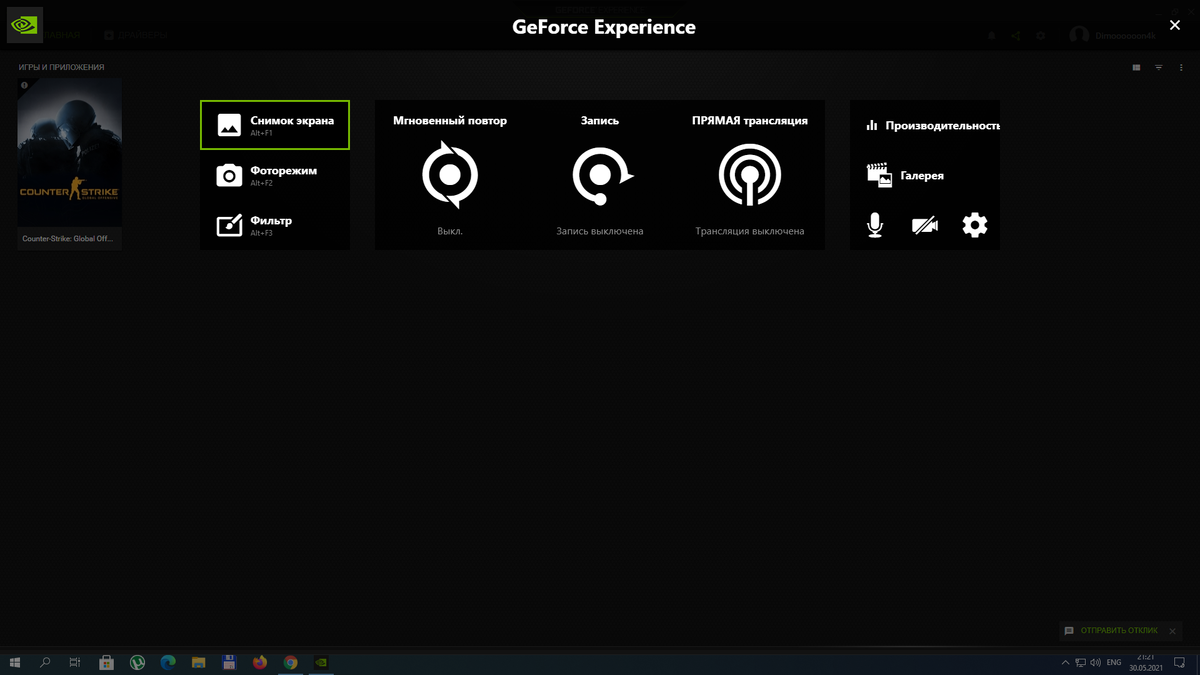Open the volume control in the system tray

coord(1096,662)
